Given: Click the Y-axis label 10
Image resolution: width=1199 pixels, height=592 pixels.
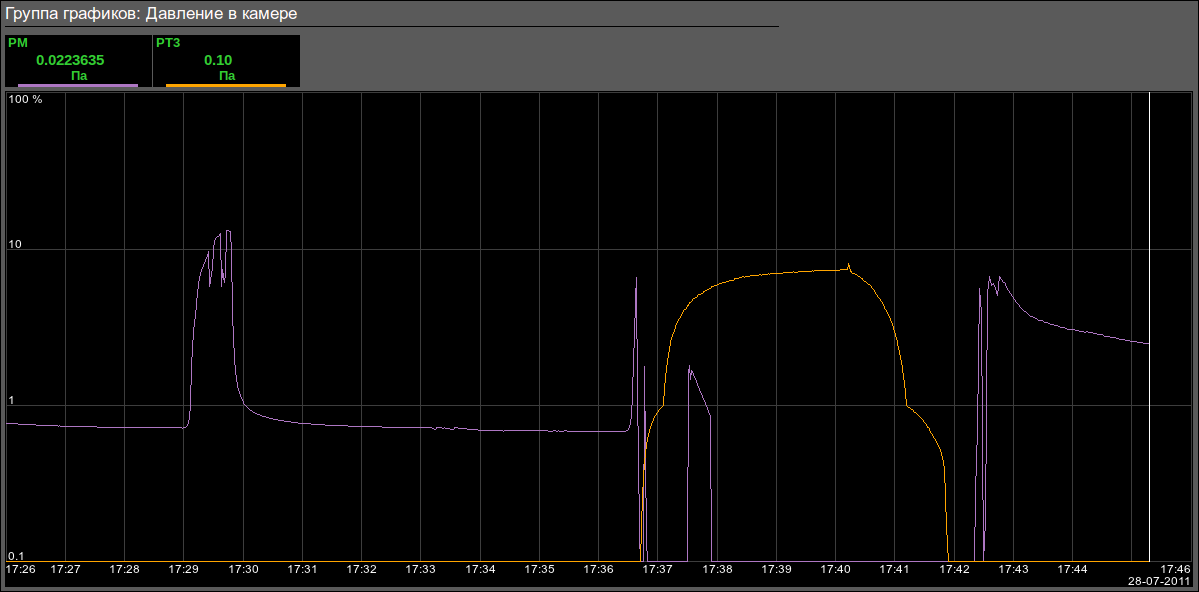Looking at the screenshot, I should pos(17,245).
